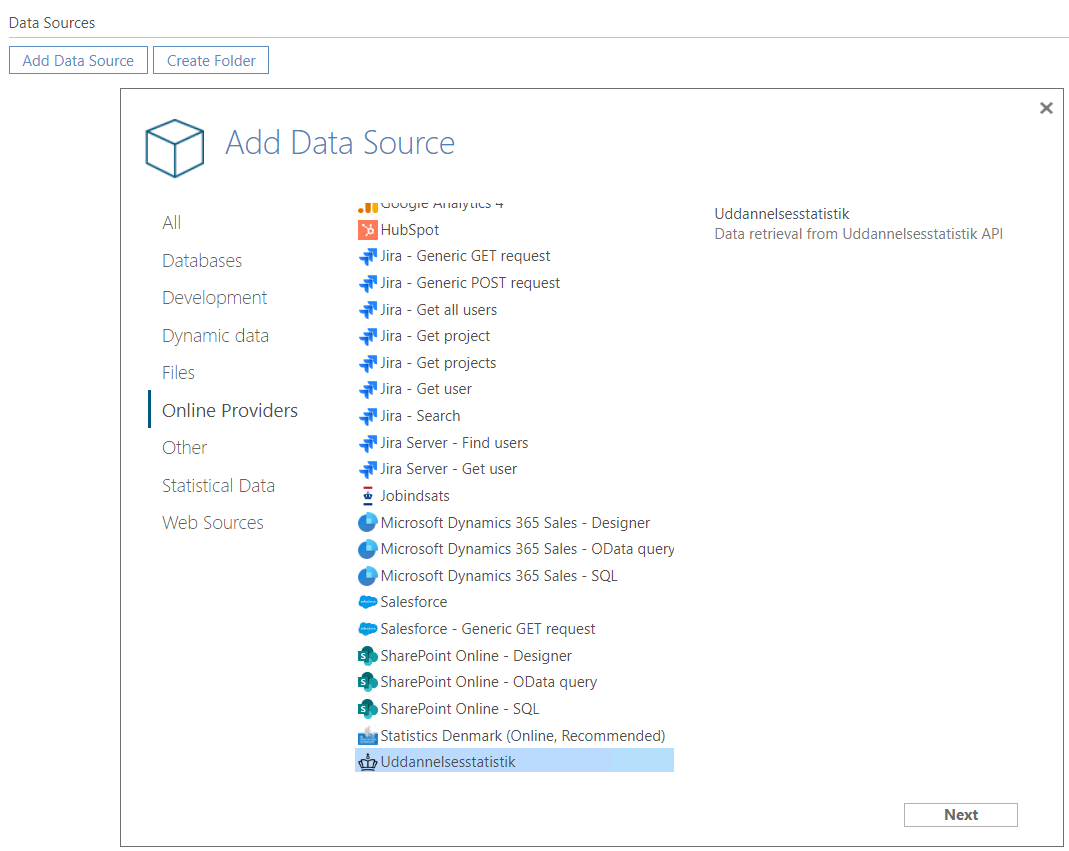Click the cloud icon beside Salesforce - Generic GET request

[x=367, y=629]
